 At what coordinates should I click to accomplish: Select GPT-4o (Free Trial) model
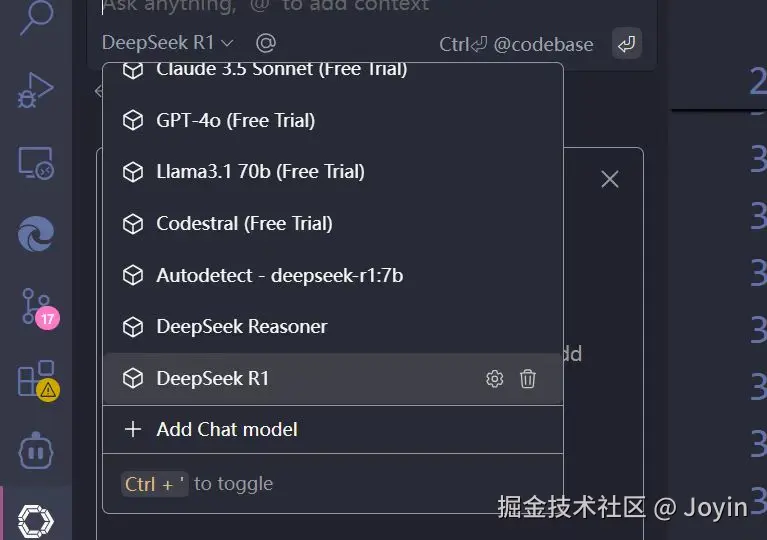(235, 121)
